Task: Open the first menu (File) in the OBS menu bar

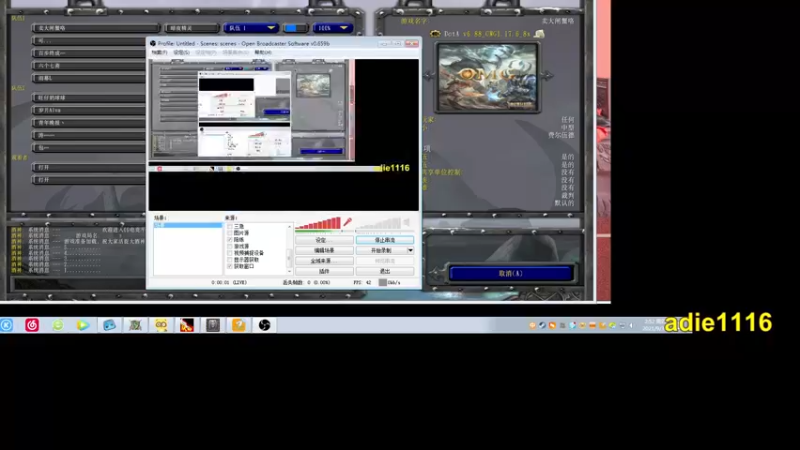Action: pos(160,53)
